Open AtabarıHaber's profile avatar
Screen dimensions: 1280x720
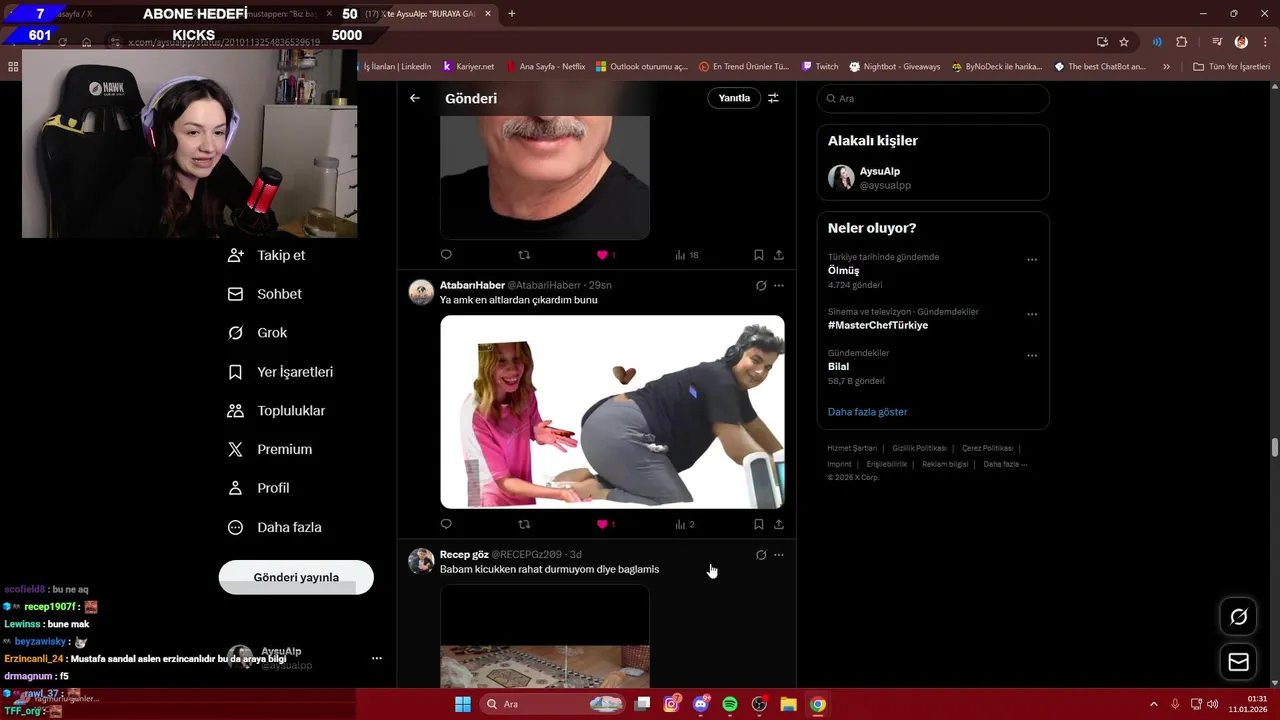pos(421,292)
